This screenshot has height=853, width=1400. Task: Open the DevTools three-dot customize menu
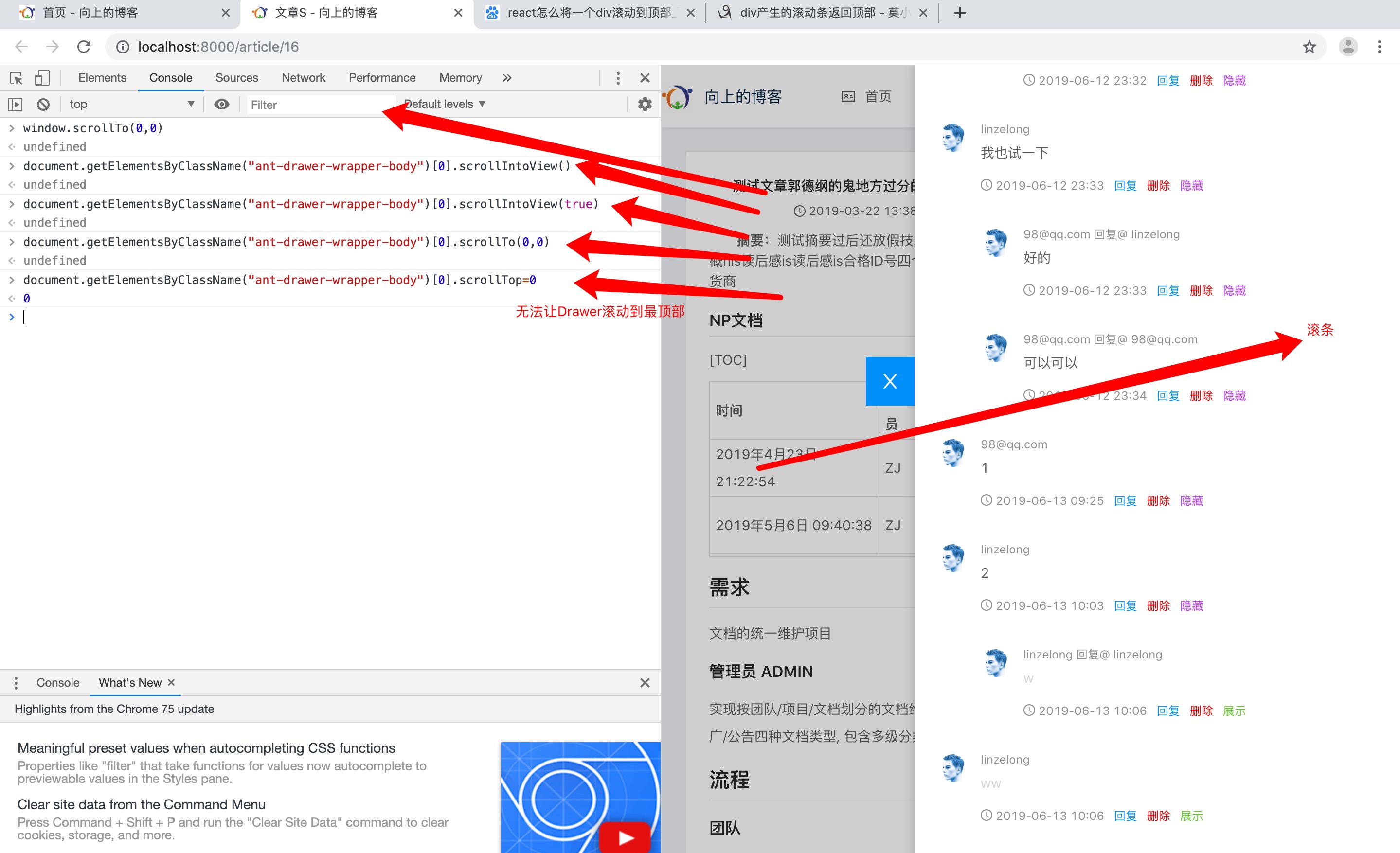618,78
